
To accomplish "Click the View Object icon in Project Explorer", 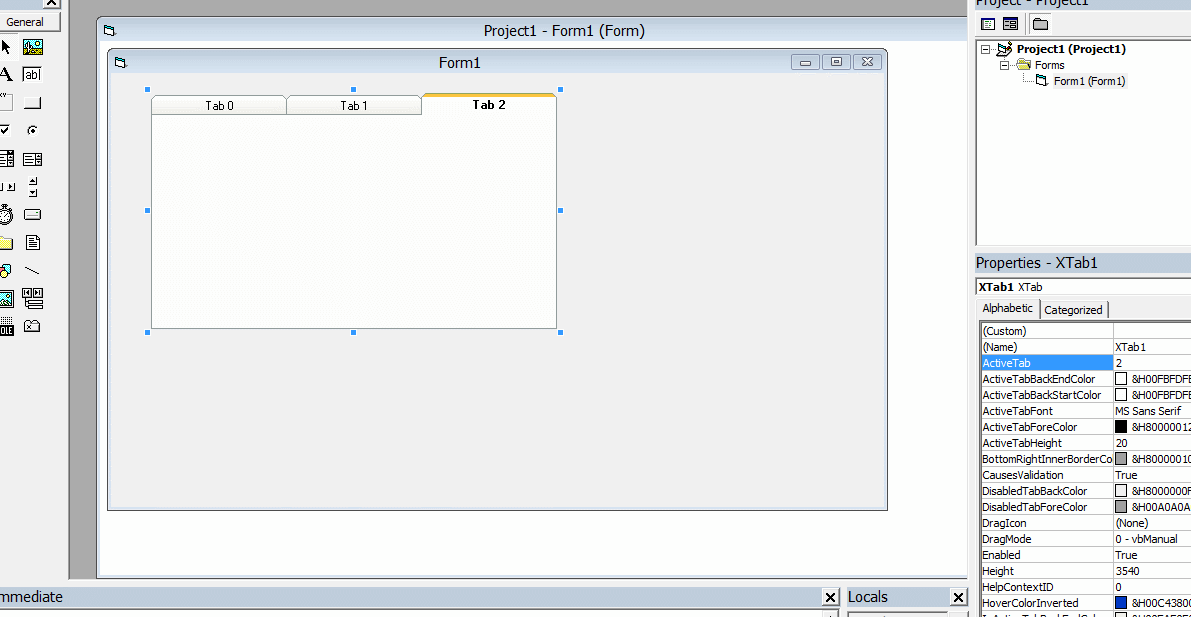I will (1011, 23).
